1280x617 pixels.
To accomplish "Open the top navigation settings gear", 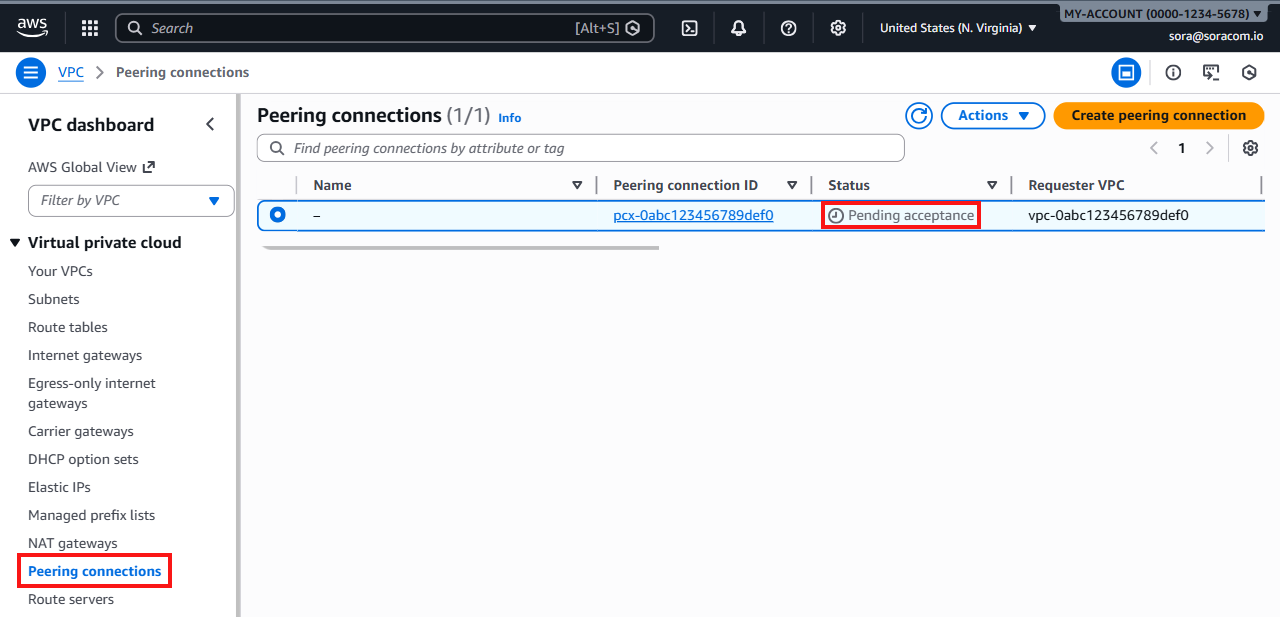I will point(838,28).
